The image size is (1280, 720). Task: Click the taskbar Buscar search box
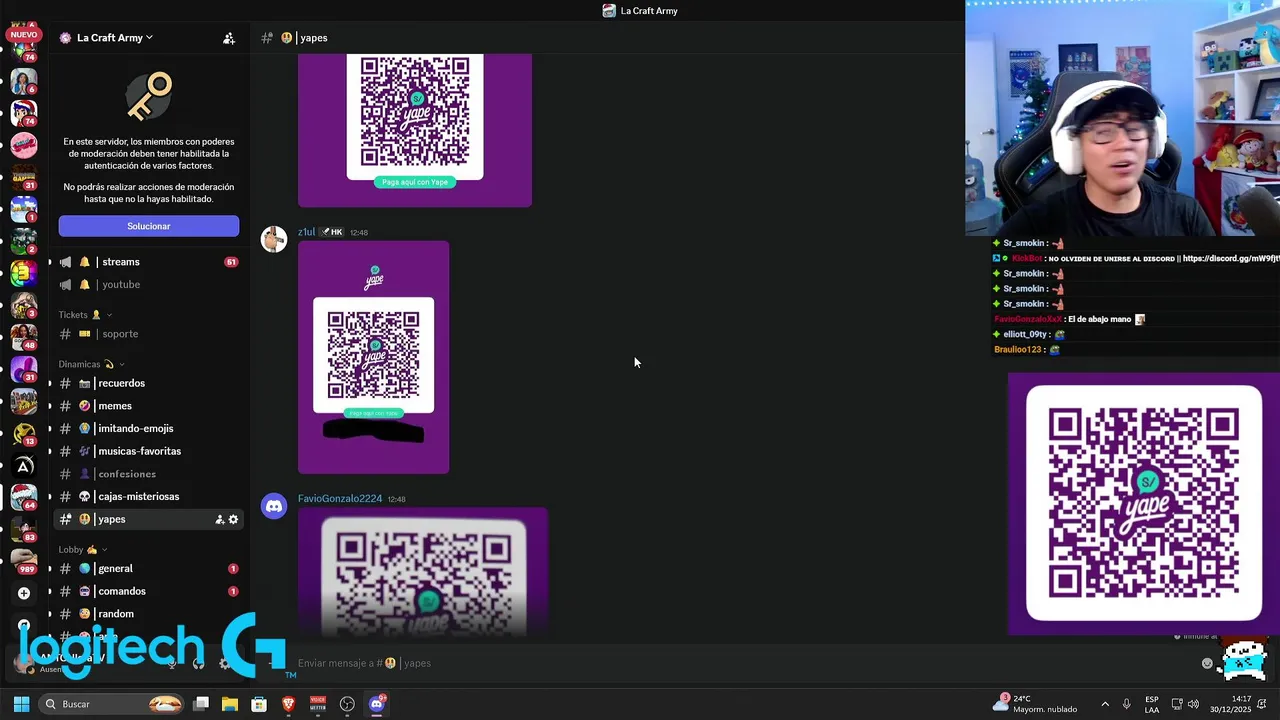coord(112,704)
